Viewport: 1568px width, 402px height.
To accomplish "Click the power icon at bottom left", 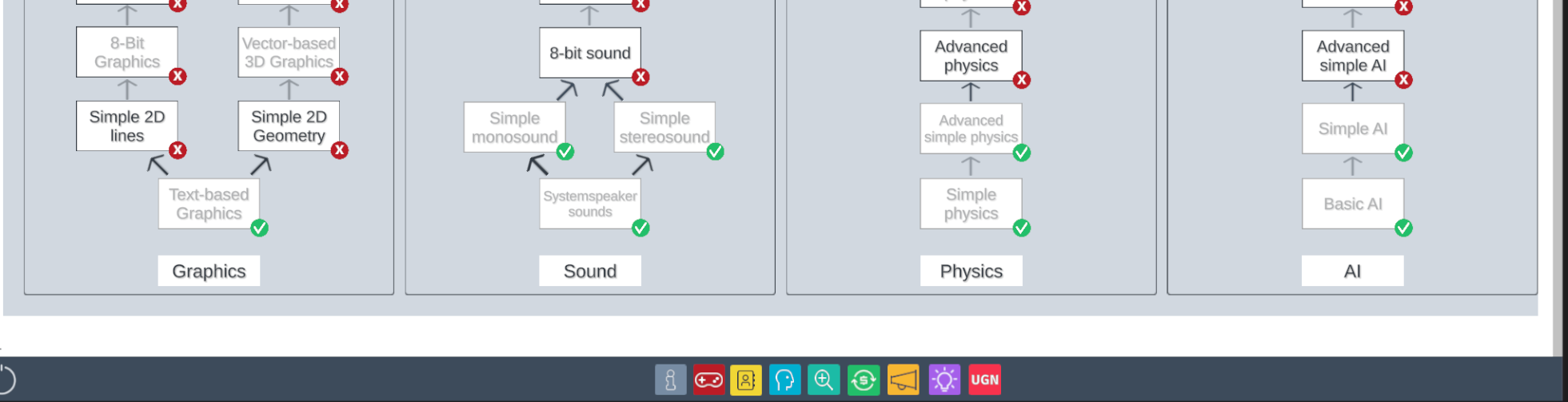I will click(x=5, y=380).
